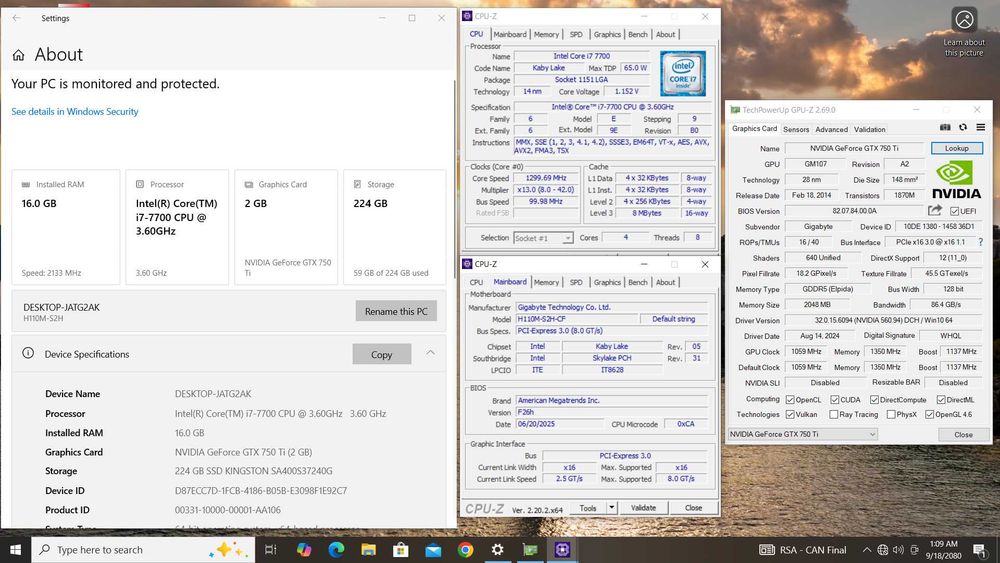Click the Default string field in CPU-Z Mainboard

[x=673, y=319]
